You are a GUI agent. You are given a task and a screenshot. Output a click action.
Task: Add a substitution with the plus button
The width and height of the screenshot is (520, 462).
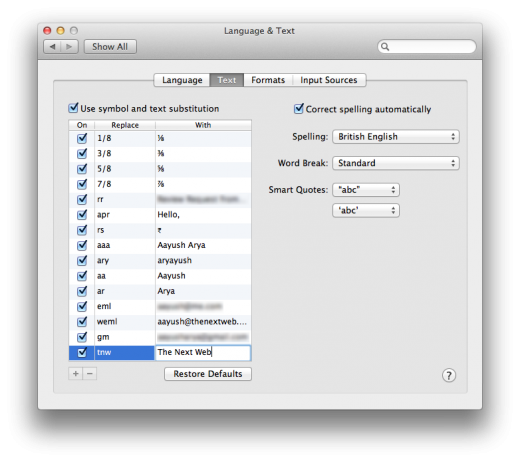click(76, 374)
